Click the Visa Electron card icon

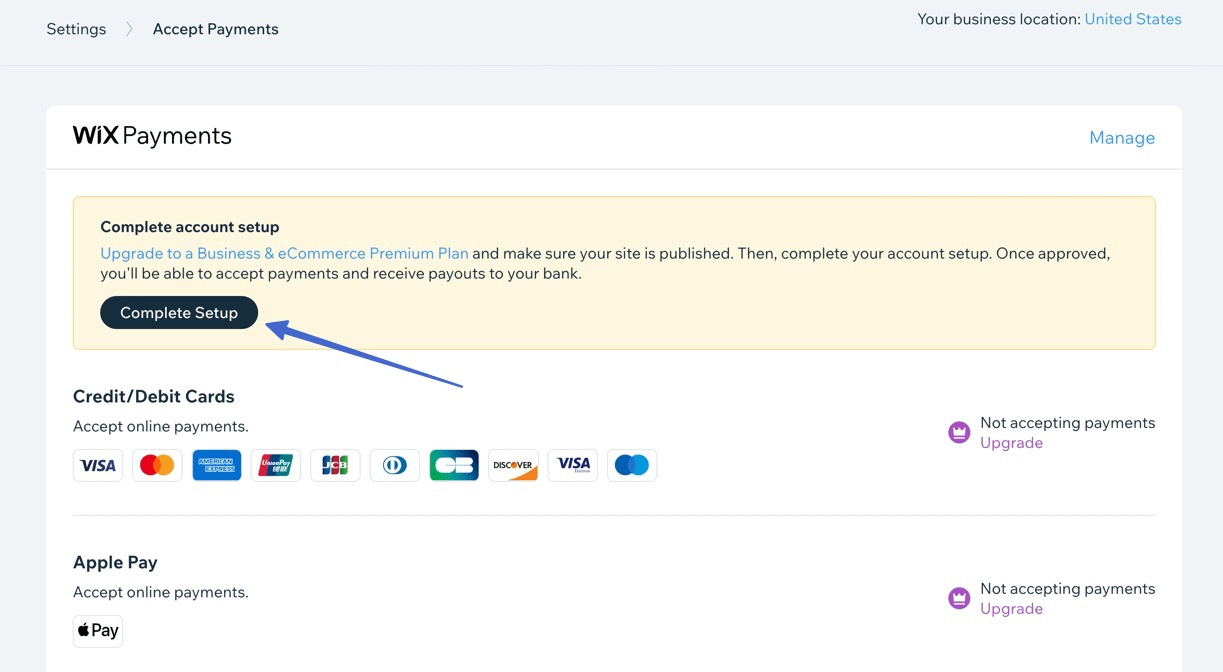click(x=572, y=464)
